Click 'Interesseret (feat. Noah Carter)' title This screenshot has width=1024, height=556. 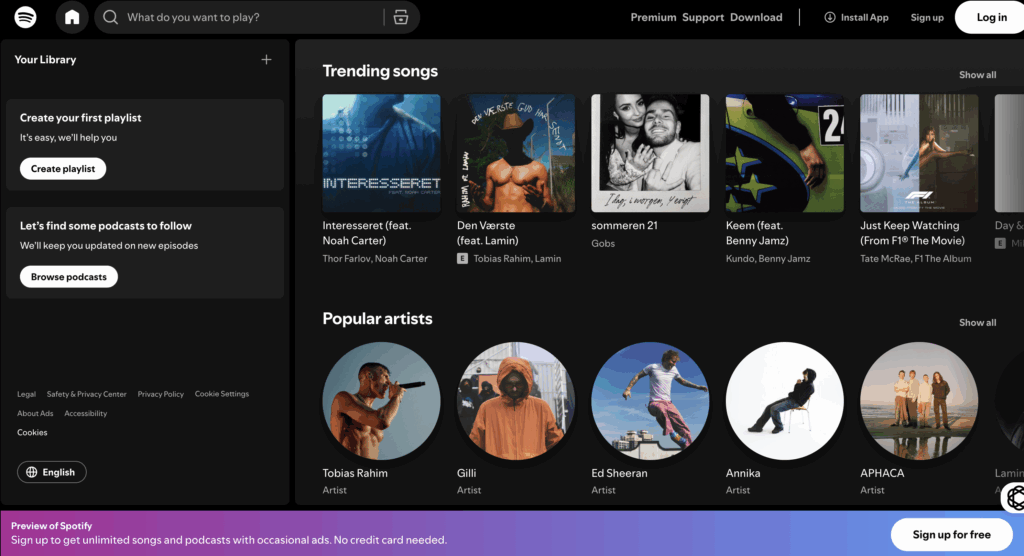367,233
